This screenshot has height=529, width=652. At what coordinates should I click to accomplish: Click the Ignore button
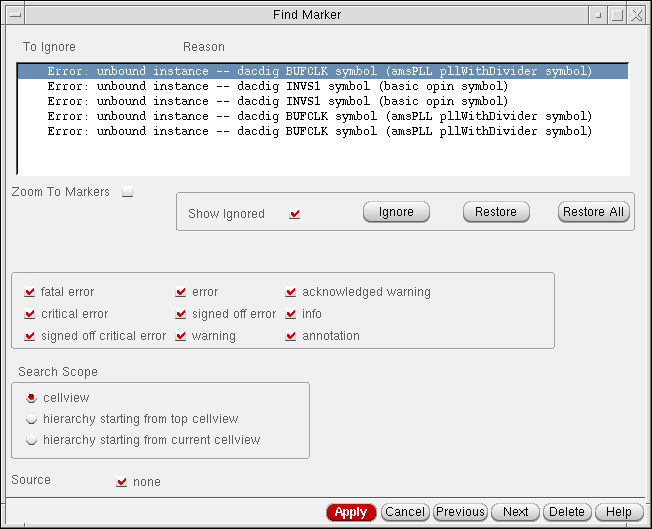click(x=396, y=212)
